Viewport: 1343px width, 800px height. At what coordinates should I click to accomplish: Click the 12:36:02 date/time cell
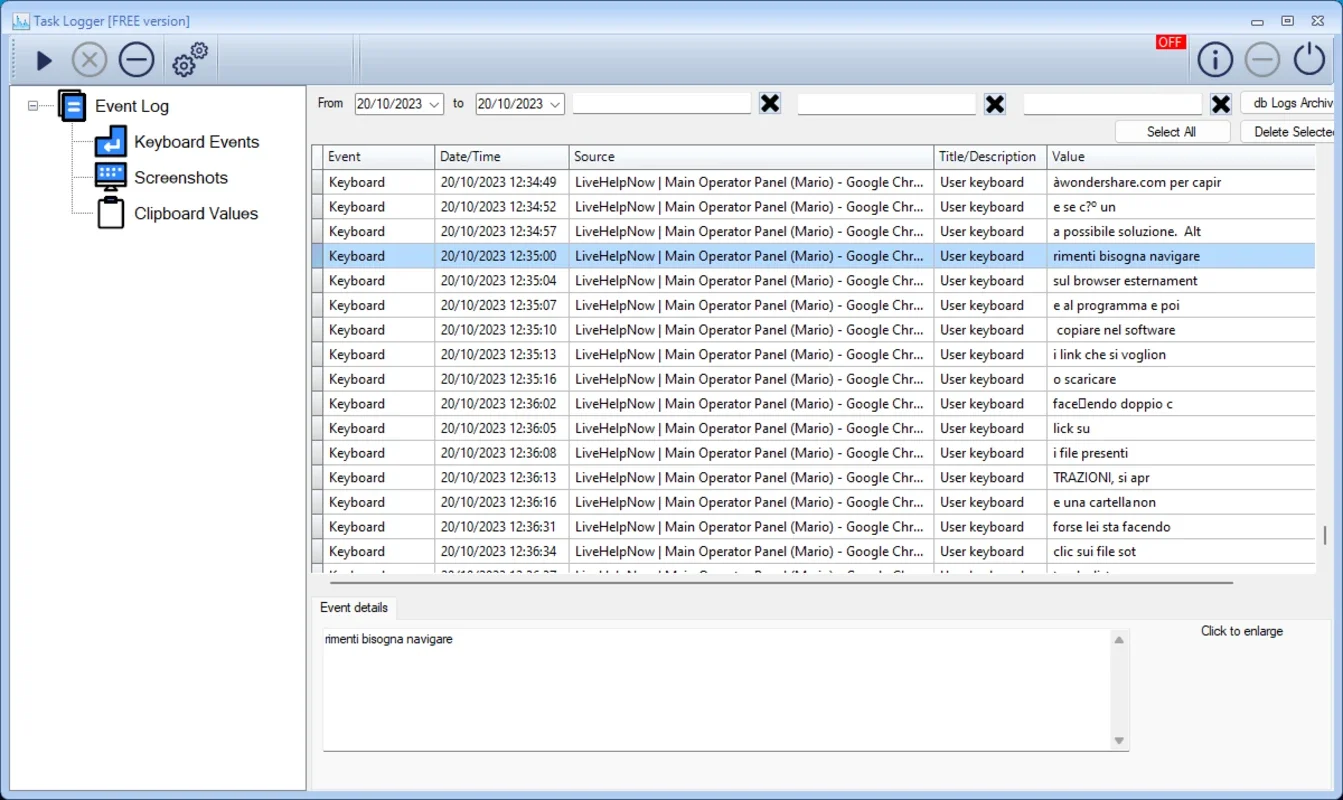502,404
